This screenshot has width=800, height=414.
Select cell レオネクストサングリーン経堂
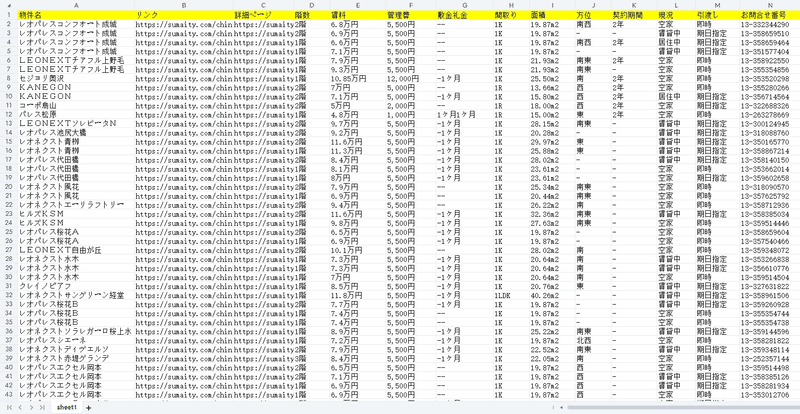point(76,296)
